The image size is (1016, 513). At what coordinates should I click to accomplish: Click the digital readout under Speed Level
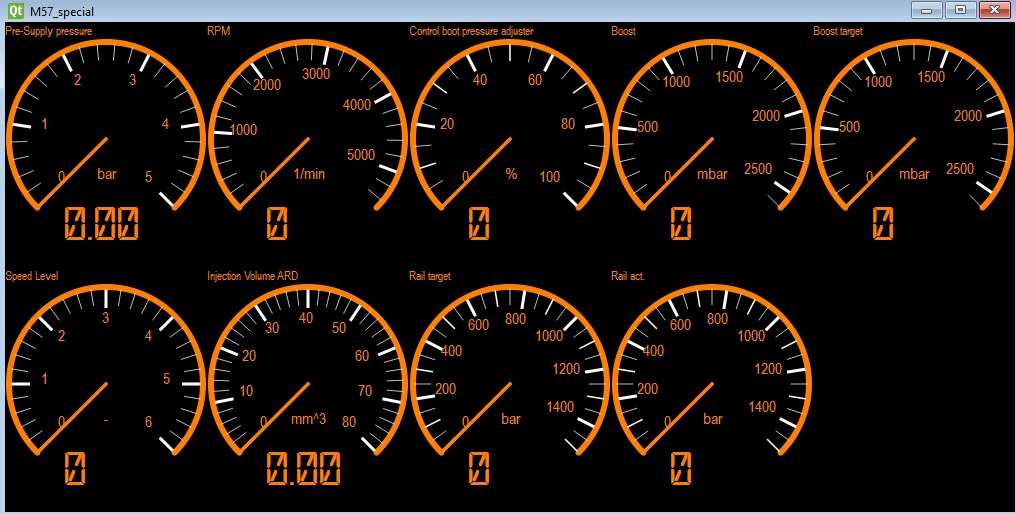[75, 468]
